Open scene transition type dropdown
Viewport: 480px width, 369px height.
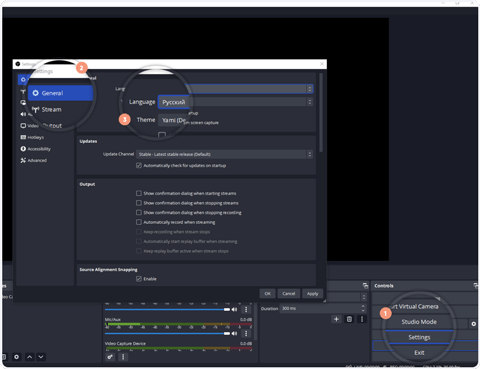click(x=364, y=297)
